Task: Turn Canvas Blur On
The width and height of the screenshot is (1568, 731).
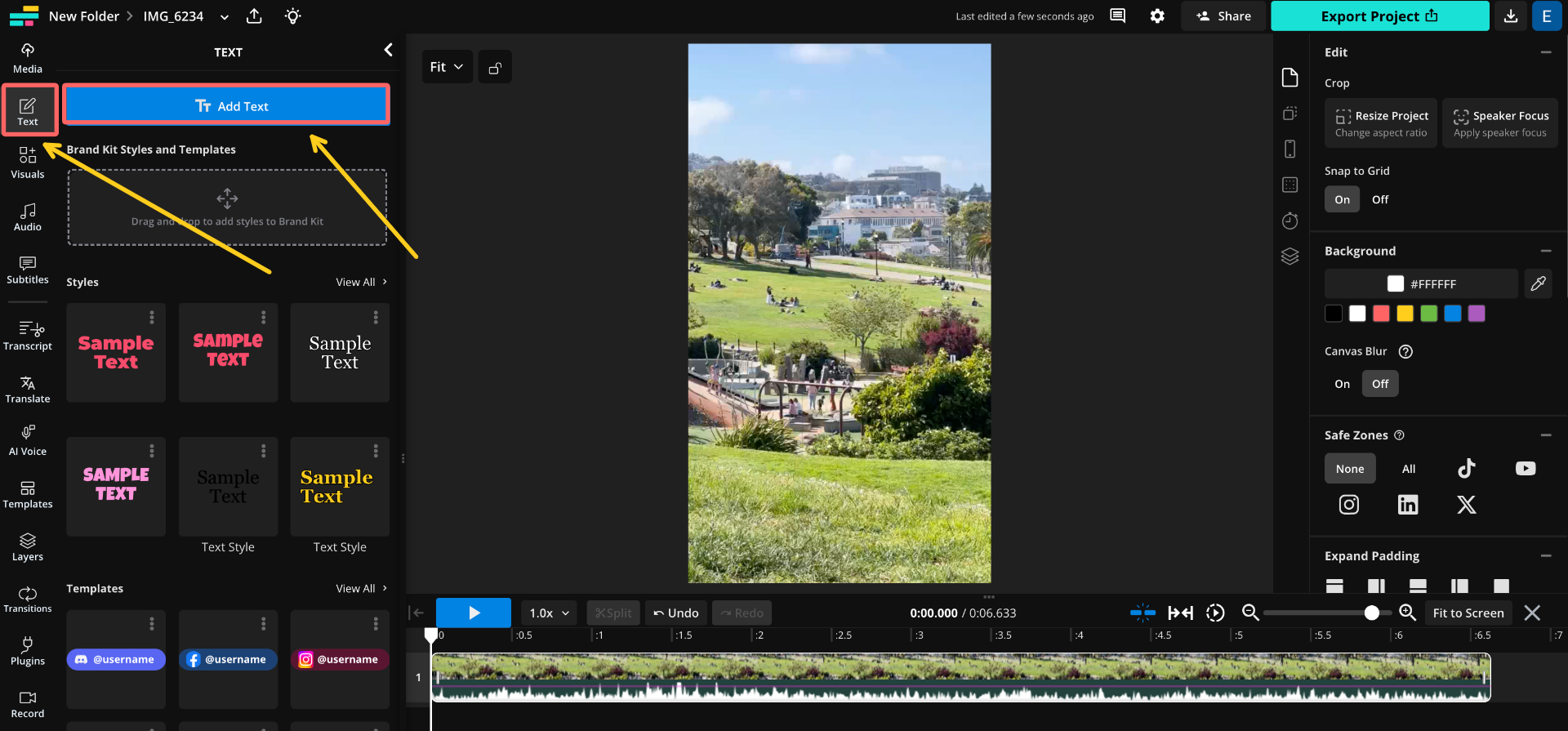Action: pyautogui.click(x=1342, y=384)
